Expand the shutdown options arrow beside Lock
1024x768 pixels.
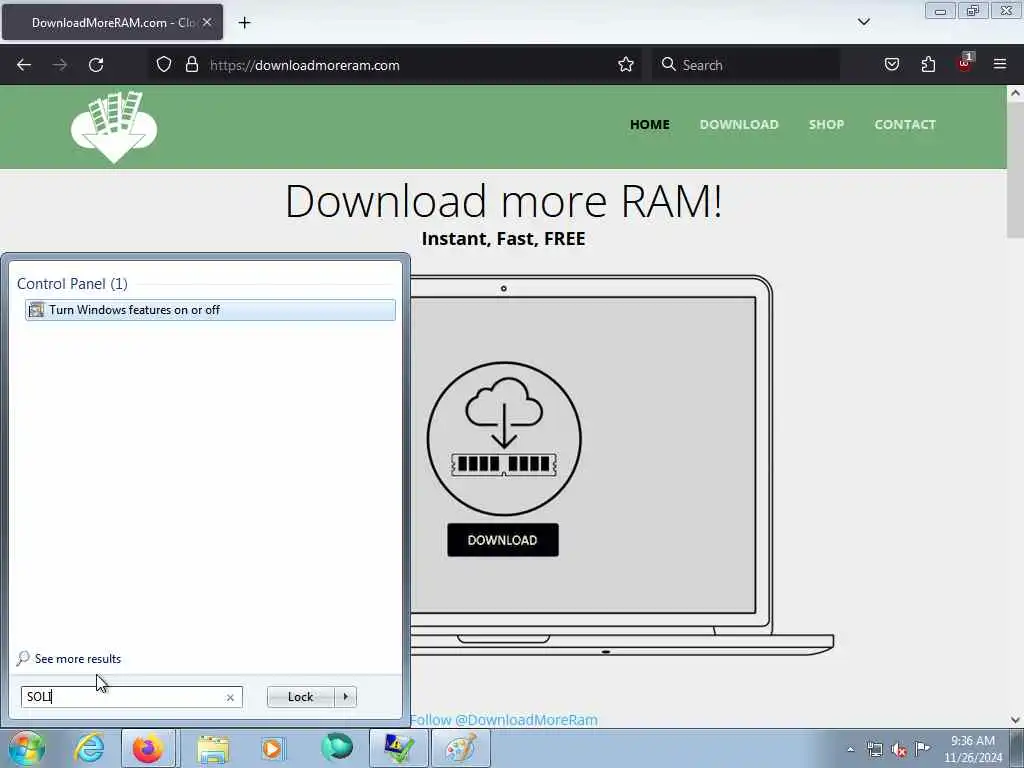(345, 697)
